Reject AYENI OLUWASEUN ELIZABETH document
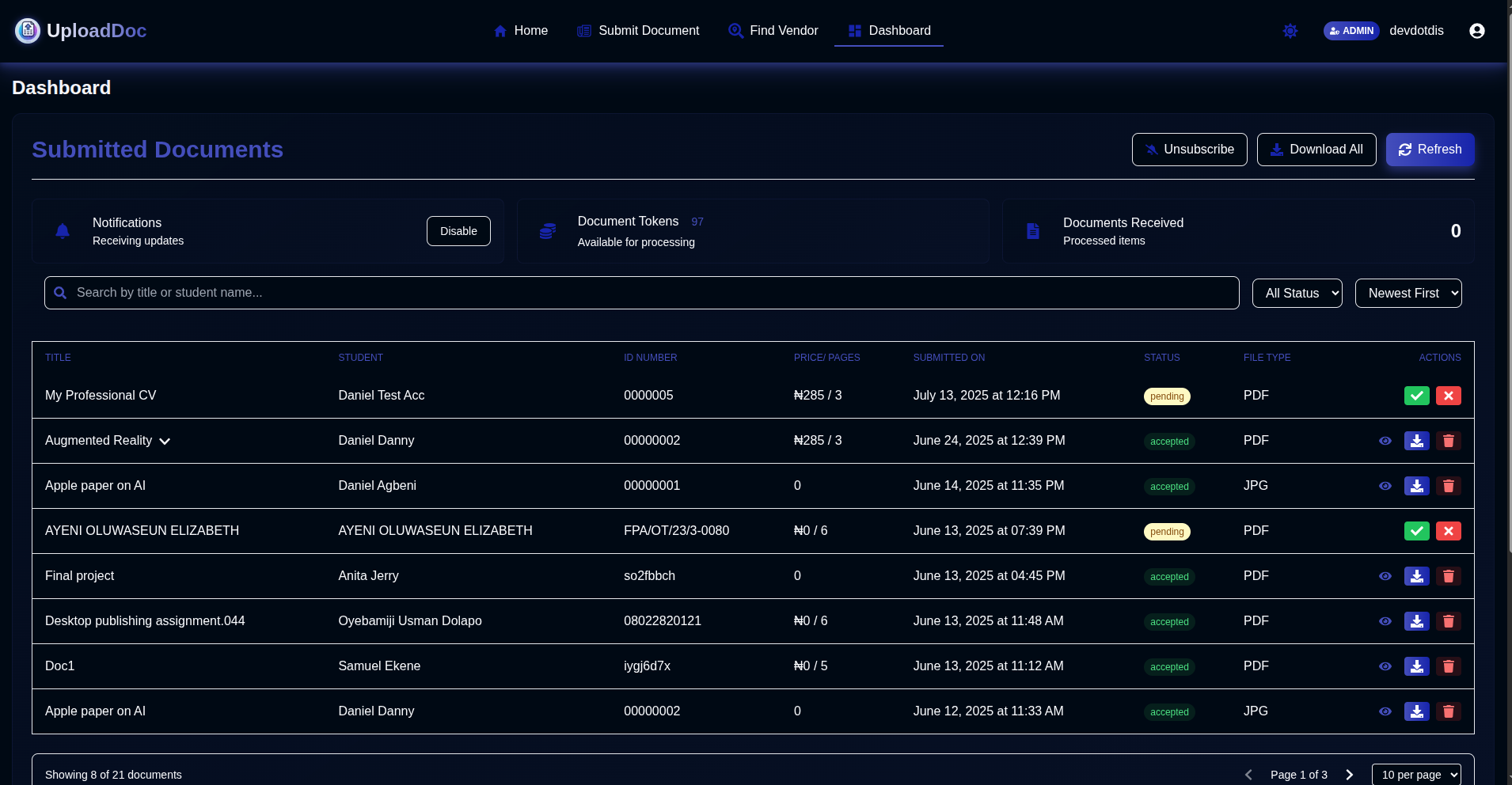1512x785 pixels. pos(1449,531)
